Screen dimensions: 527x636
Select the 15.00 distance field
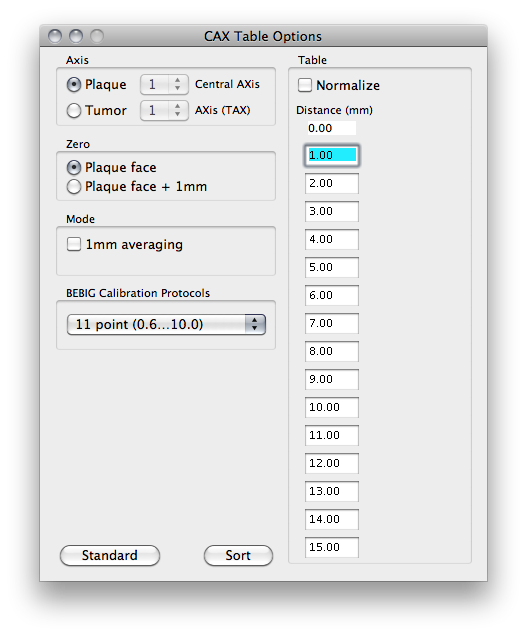click(x=332, y=547)
